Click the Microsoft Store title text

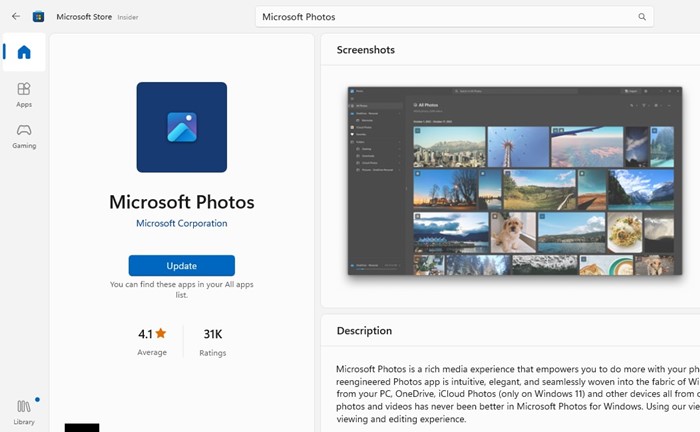pos(84,17)
